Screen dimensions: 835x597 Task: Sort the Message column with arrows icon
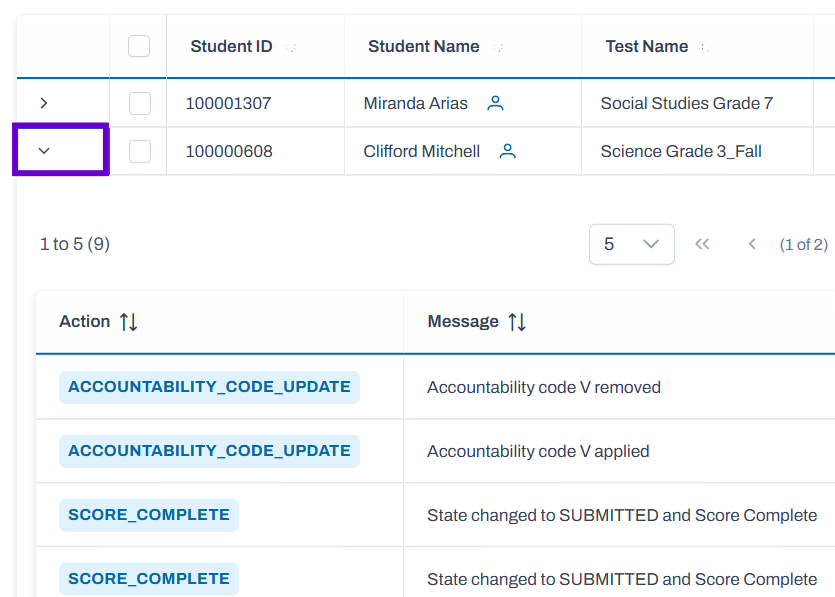click(x=517, y=322)
